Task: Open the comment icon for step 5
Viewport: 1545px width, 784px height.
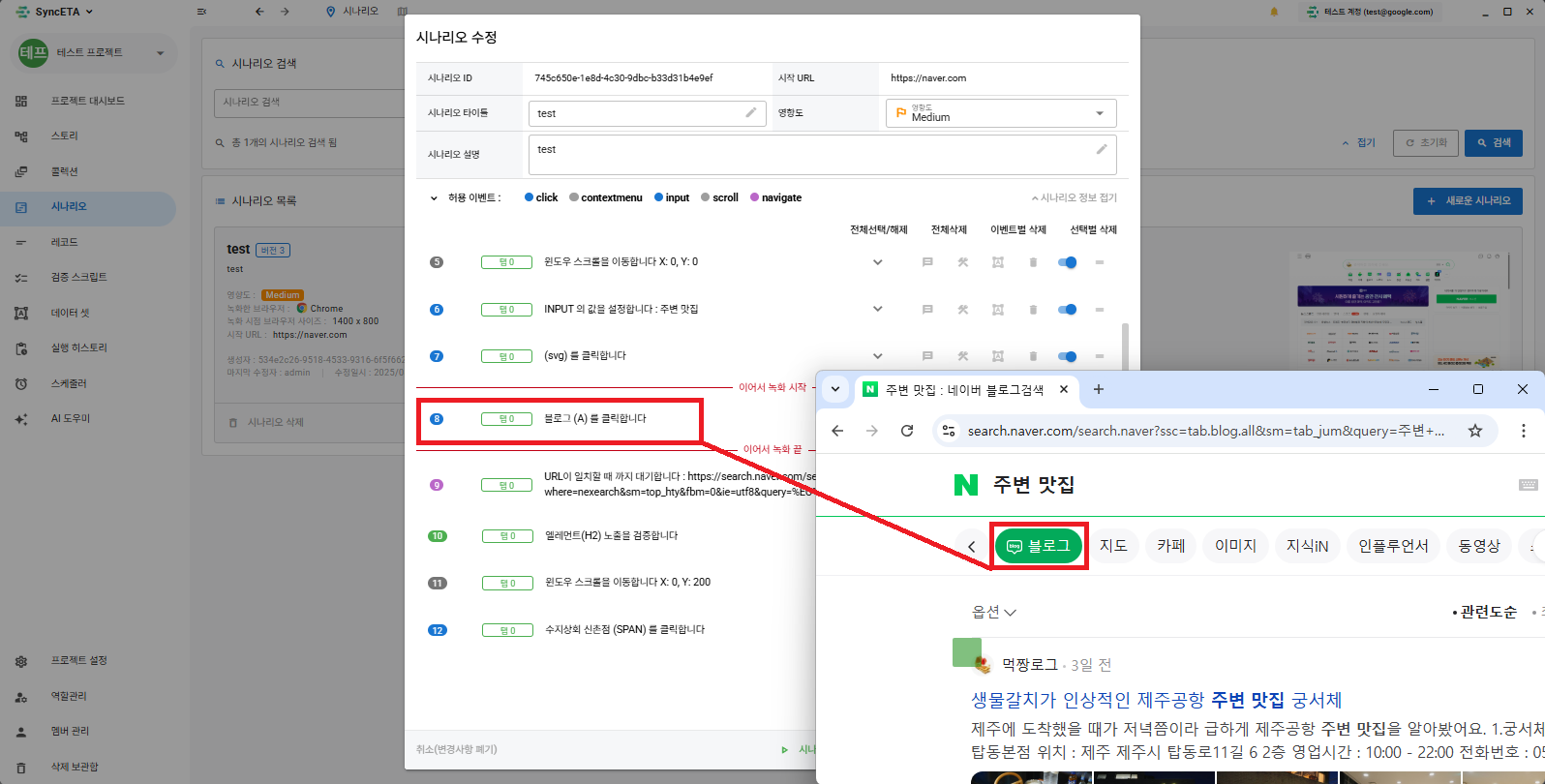Action: pyautogui.click(x=927, y=262)
